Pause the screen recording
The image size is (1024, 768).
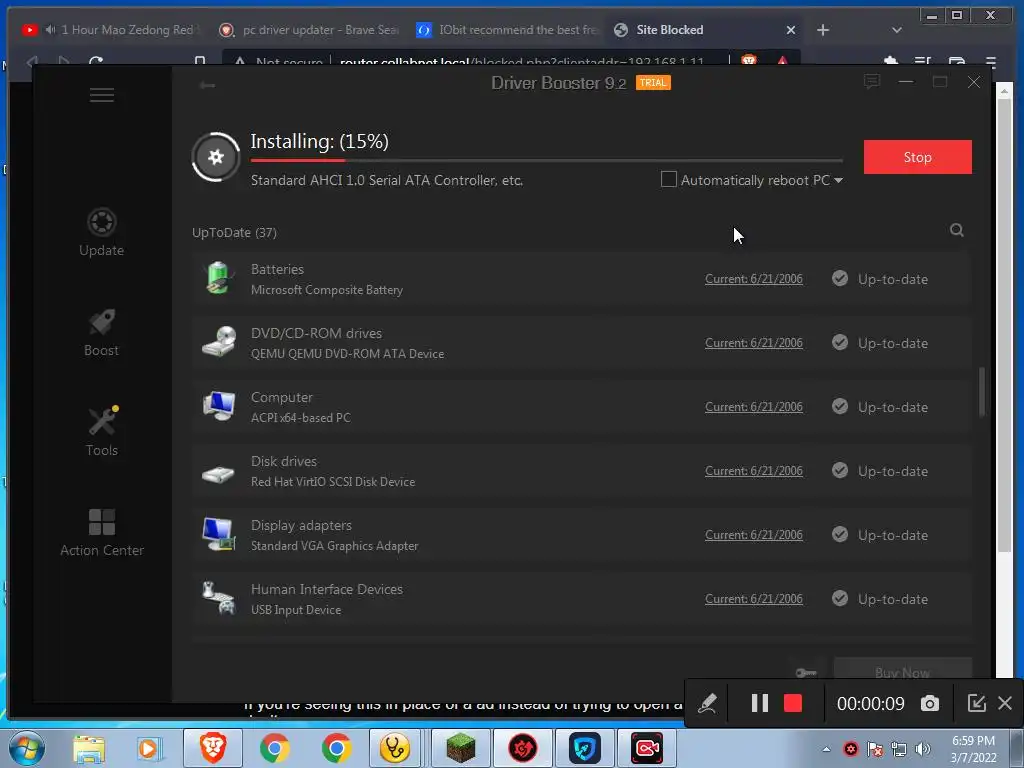760,703
